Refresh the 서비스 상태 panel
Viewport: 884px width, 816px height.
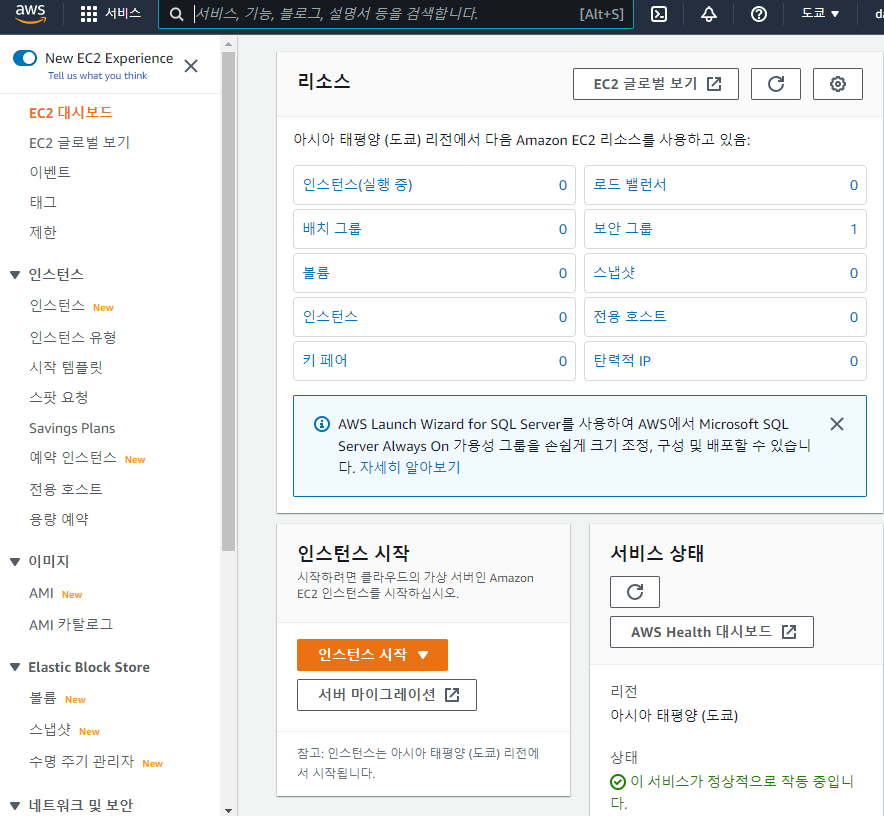635,592
